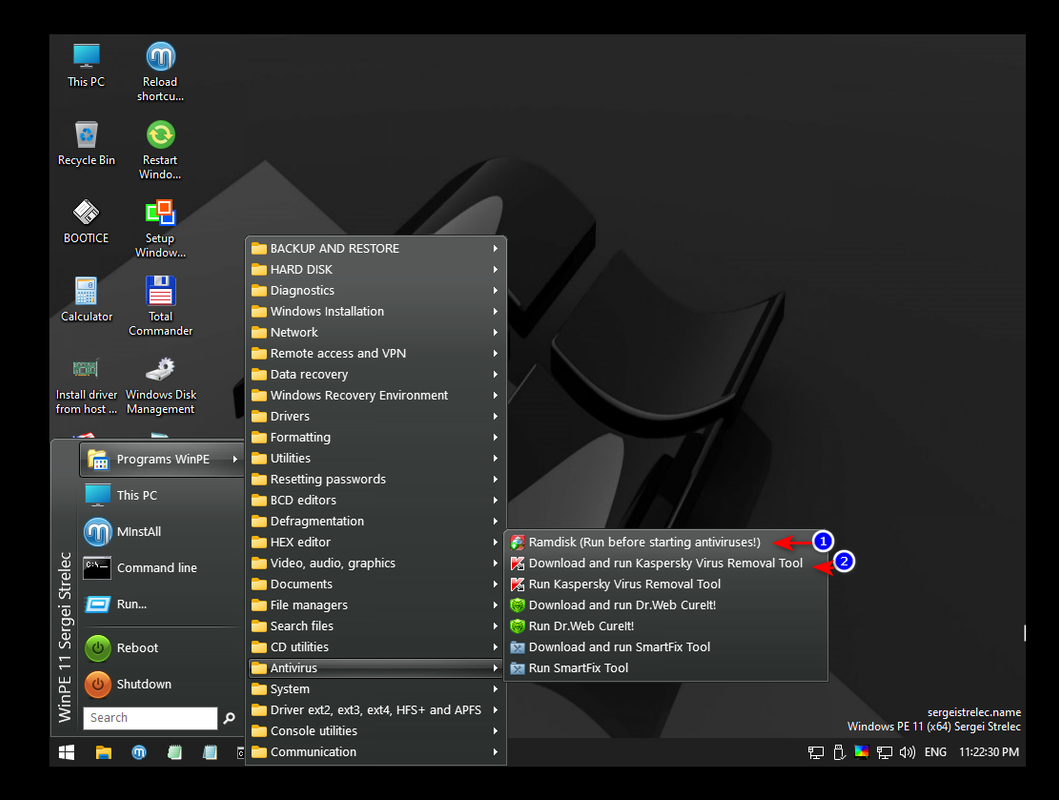Expand Windows Recovery Environment folder

pos(376,395)
